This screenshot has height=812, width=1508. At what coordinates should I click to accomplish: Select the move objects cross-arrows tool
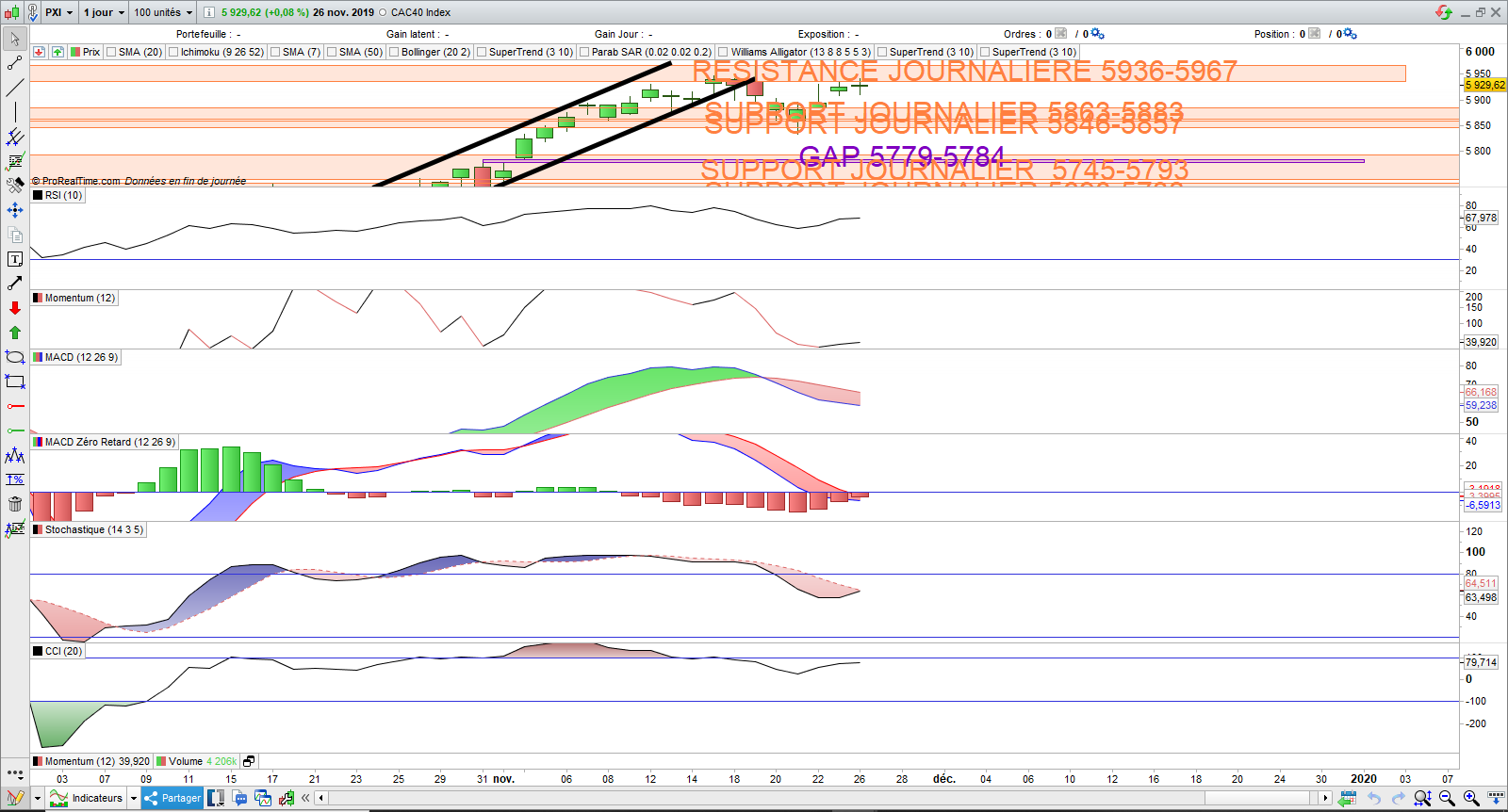[15, 210]
